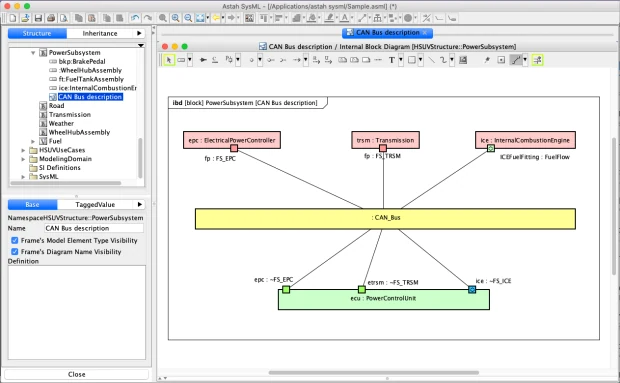
Task: Switch to the Structure tab
Action: (37, 33)
